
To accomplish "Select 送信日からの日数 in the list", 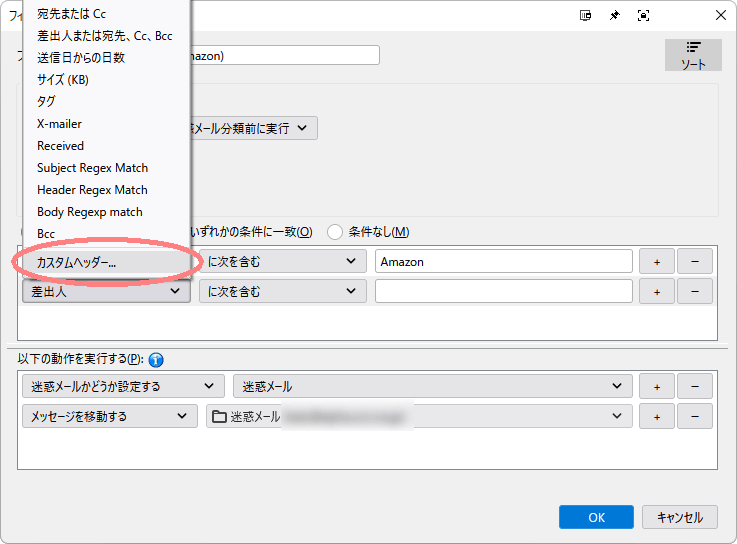I will click(107, 58).
